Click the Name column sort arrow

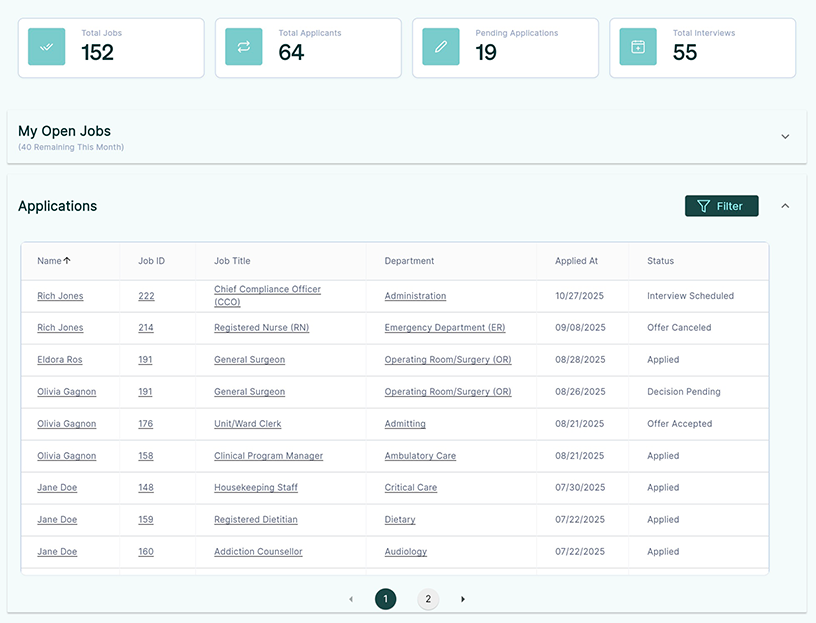(x=68, y=260)
